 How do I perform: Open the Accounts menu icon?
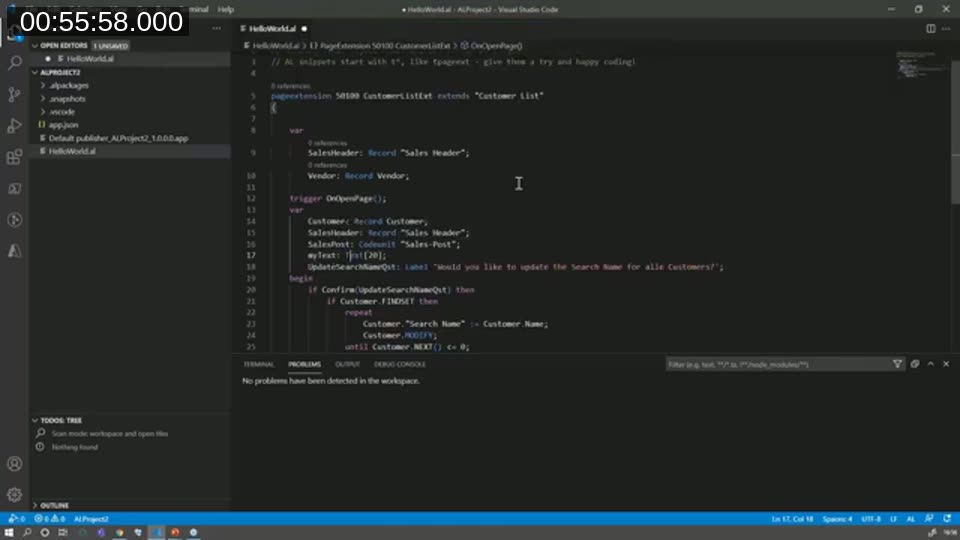tap(15, 463)
